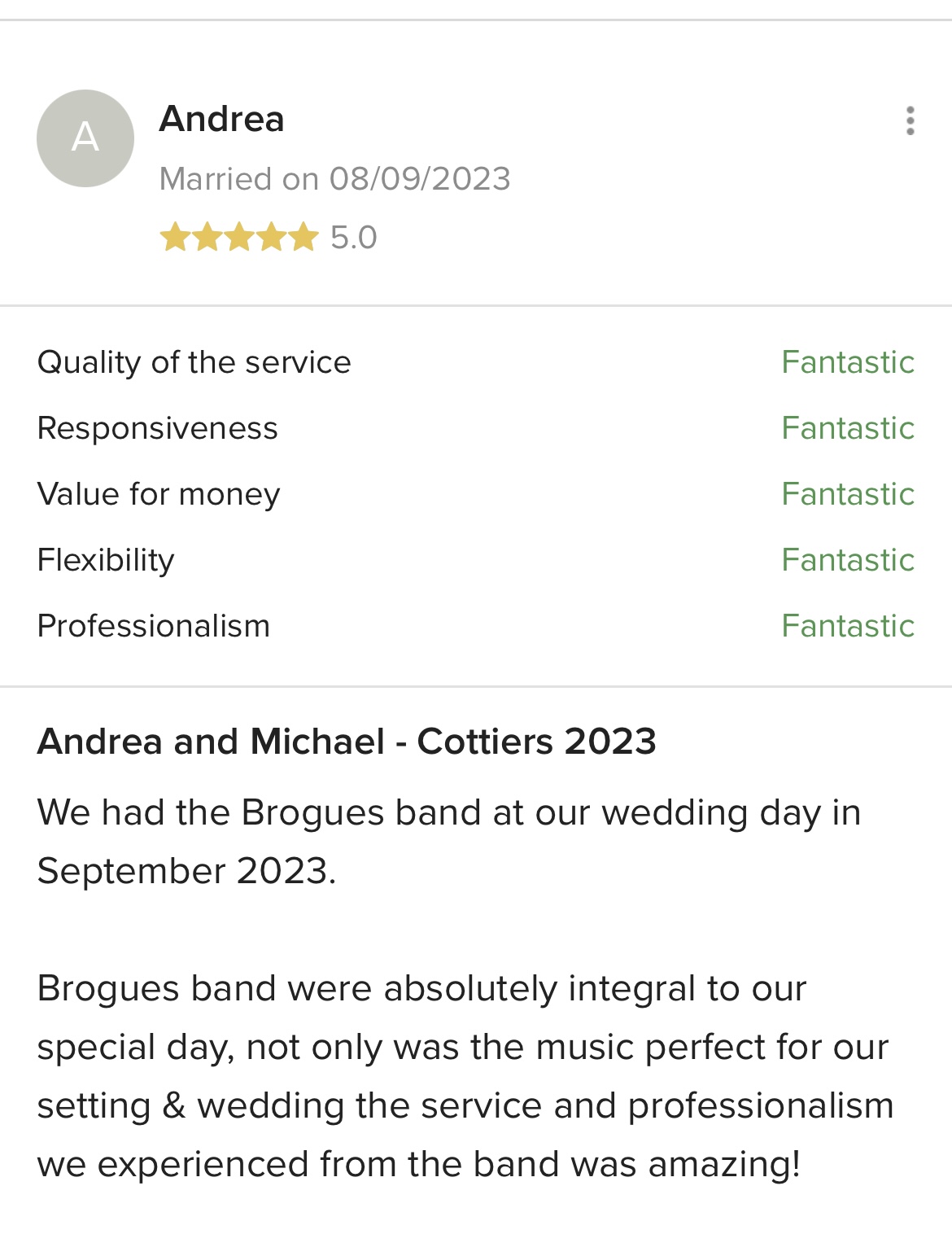This screenshot has height=1256, width=952.
Task: Click Quality of the service label
Action: (x=194, y=362)
